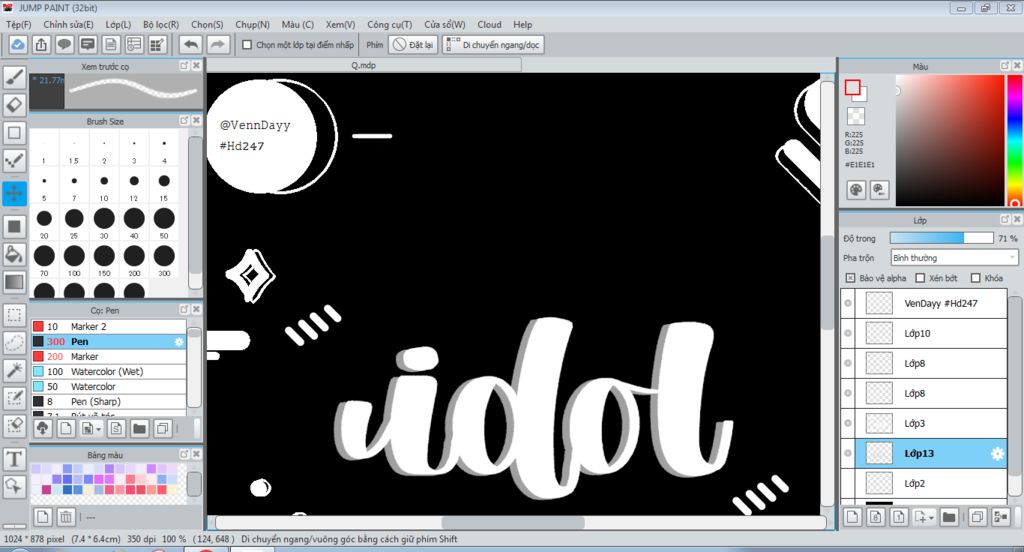Switch to the Q.mdp document tab
Image resolution: width=1024 pixels, height=552 pixels.
[x=364, y=65]
